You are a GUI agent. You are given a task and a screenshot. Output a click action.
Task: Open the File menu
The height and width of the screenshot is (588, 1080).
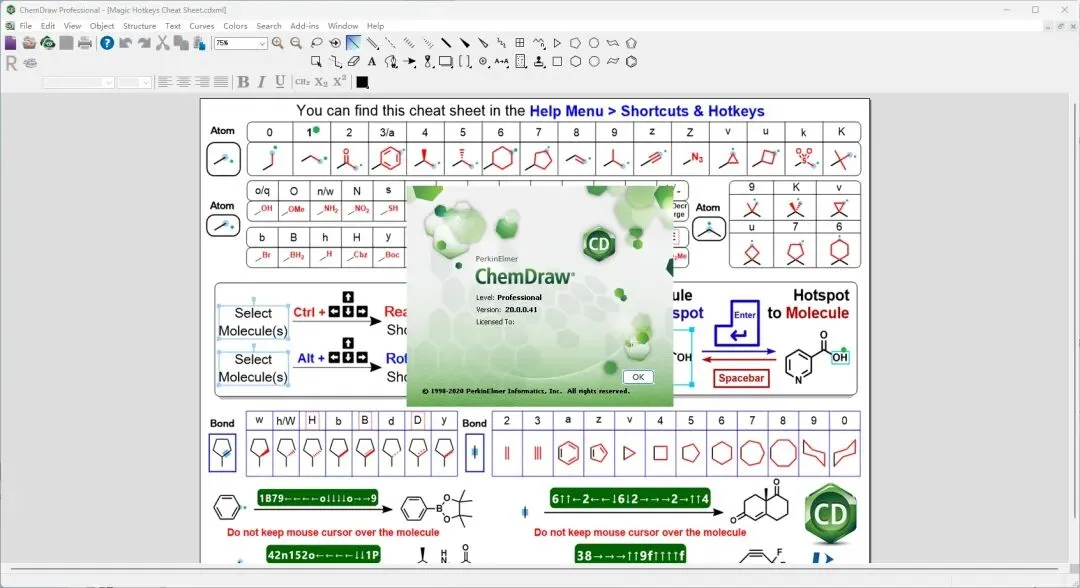click(x=25, y=25)
